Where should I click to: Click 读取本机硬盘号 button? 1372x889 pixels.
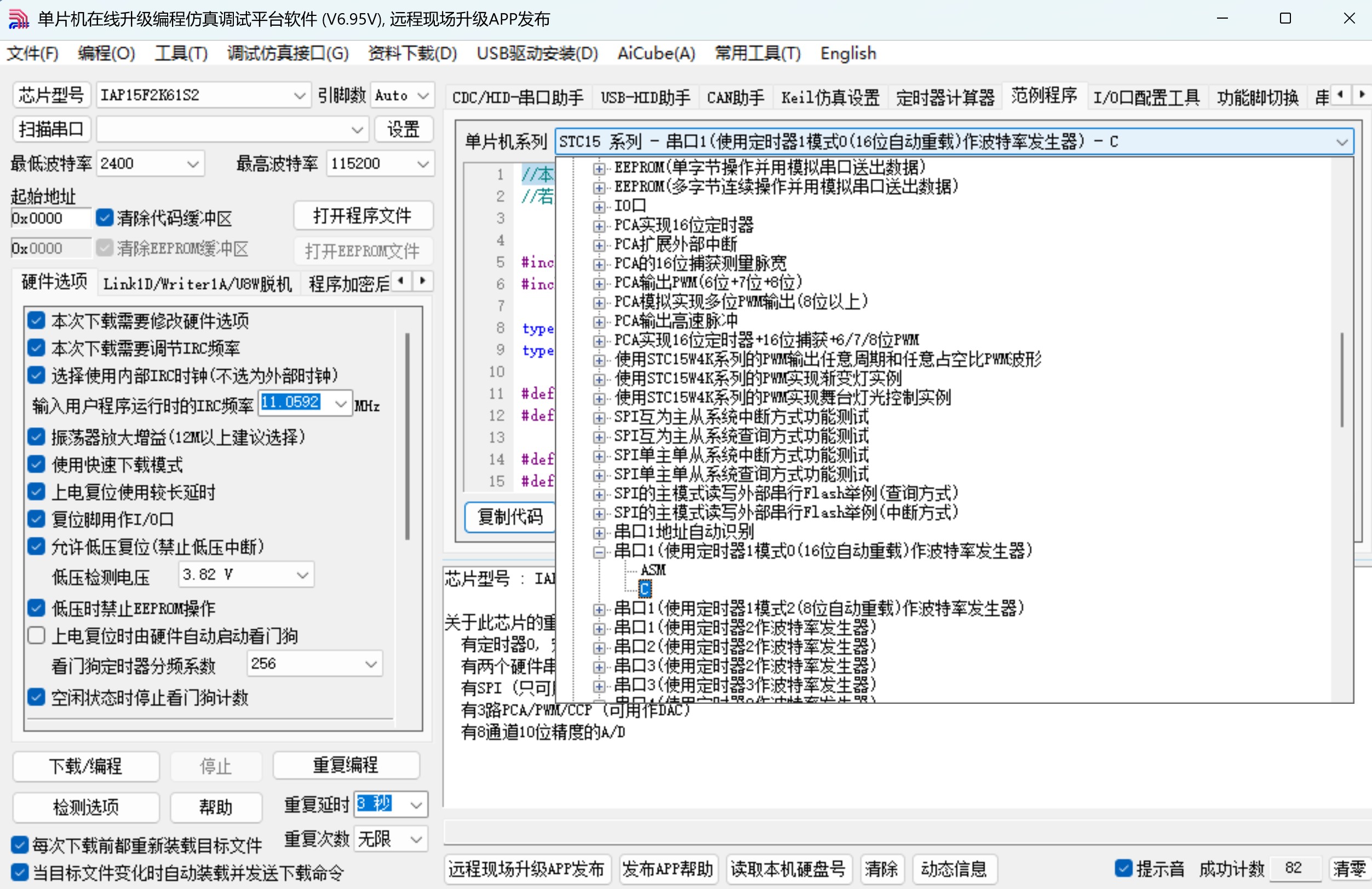[x=788, y=868]
